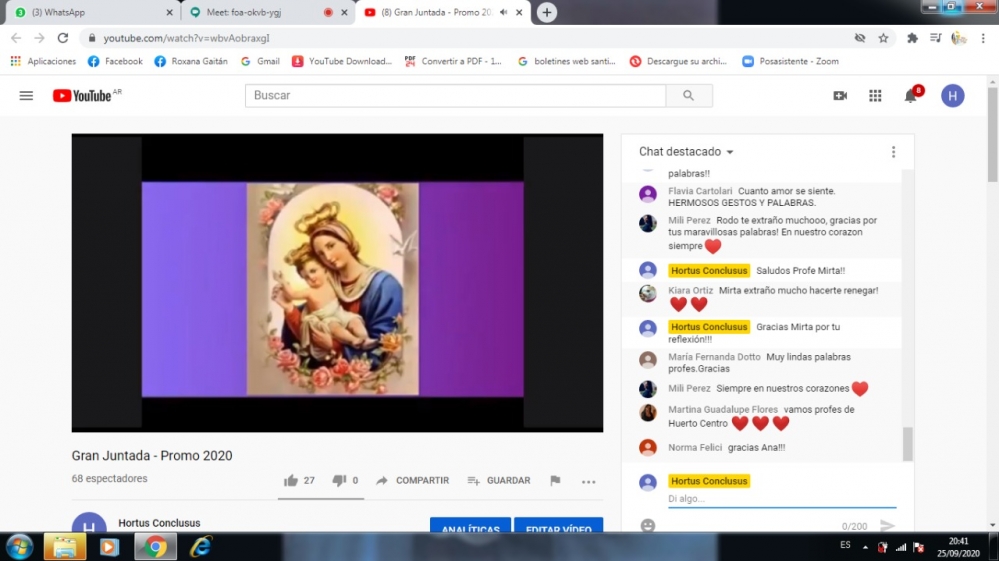The image size is (999, 561).
Task: Click Norma Felici's chat name
Action: [694, 448]
